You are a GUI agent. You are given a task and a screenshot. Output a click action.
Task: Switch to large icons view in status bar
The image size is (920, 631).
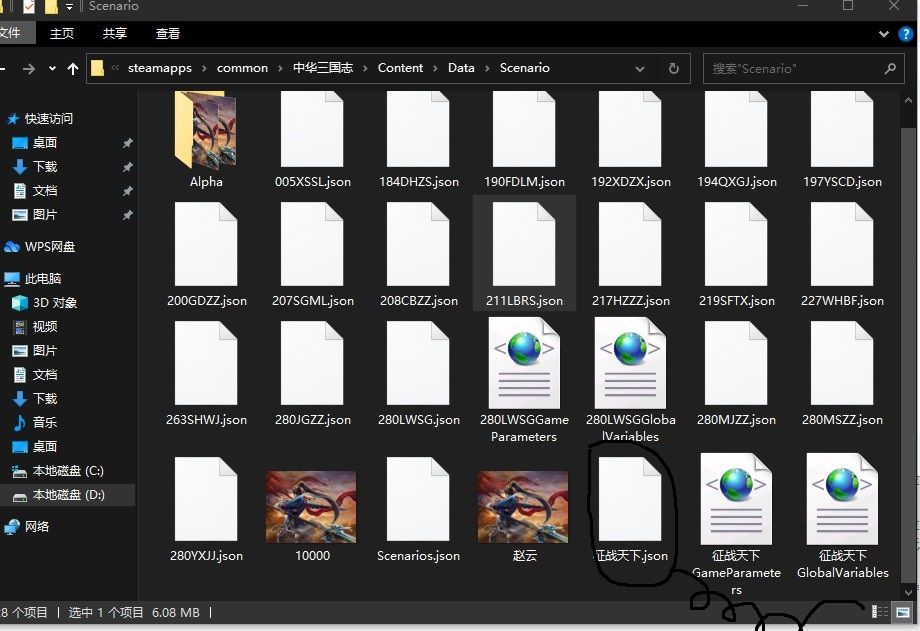[902, 612]
